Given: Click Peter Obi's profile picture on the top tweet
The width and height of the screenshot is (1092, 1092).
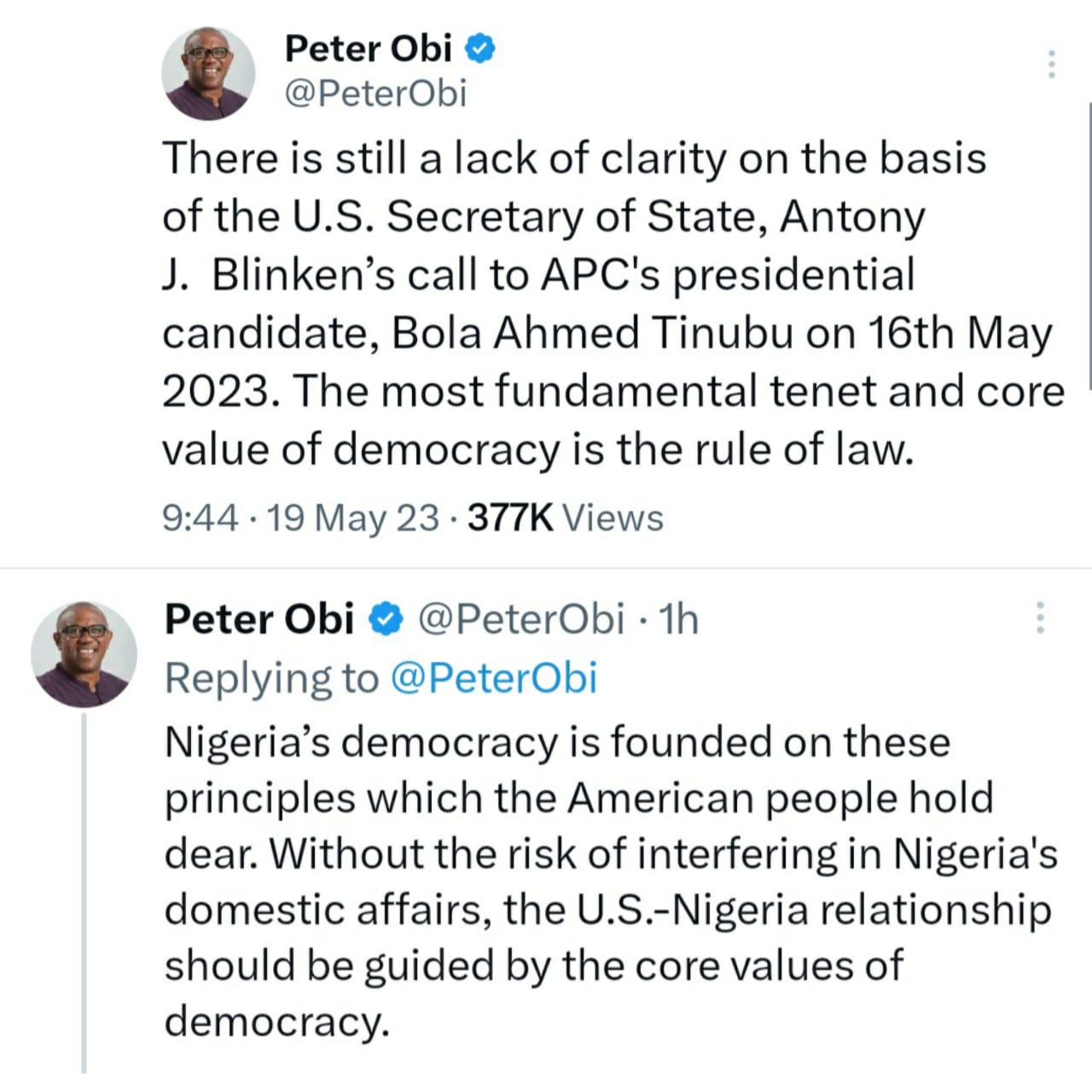Looking at the screenshot, I should 208,73.
